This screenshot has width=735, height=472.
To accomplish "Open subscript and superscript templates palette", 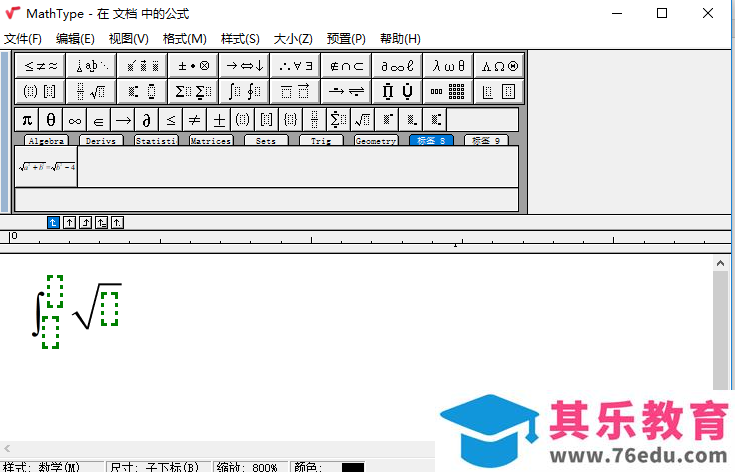I will click(x=142, y=91).
